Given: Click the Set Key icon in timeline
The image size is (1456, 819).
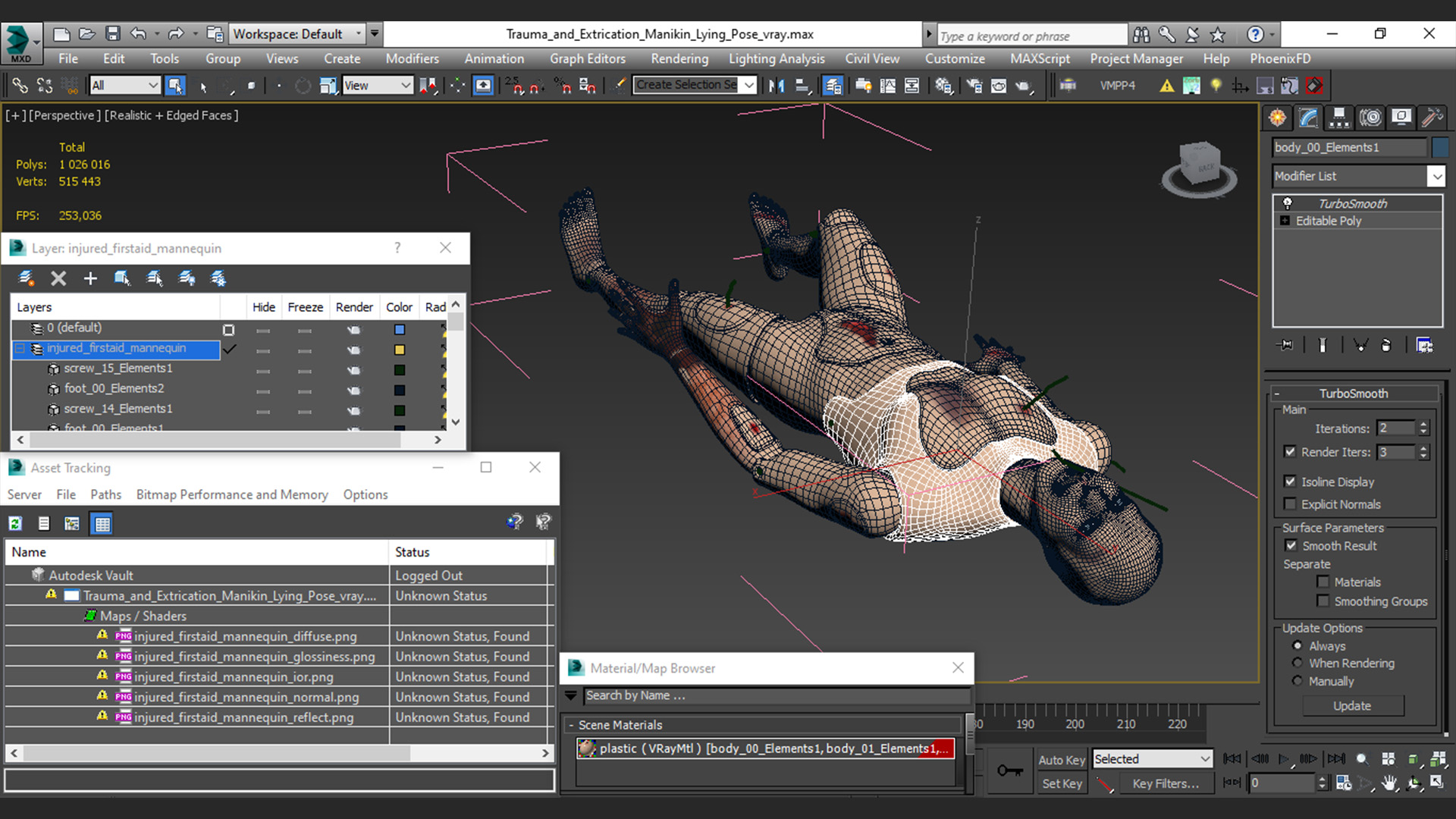Looking at the screenshot, I should (x=1008, y=770).
